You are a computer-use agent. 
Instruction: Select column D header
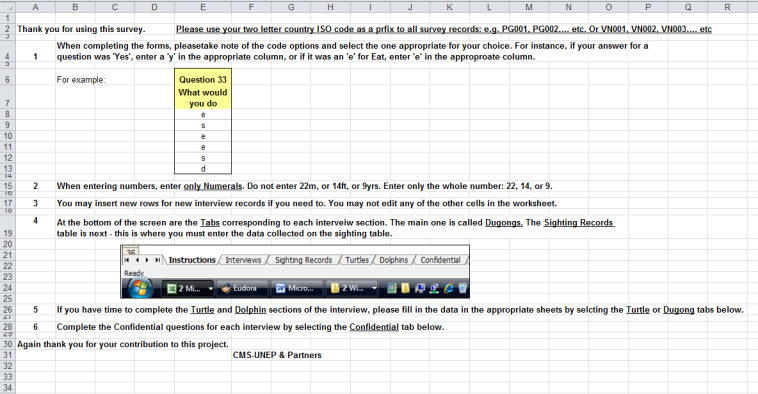(154, 7)
